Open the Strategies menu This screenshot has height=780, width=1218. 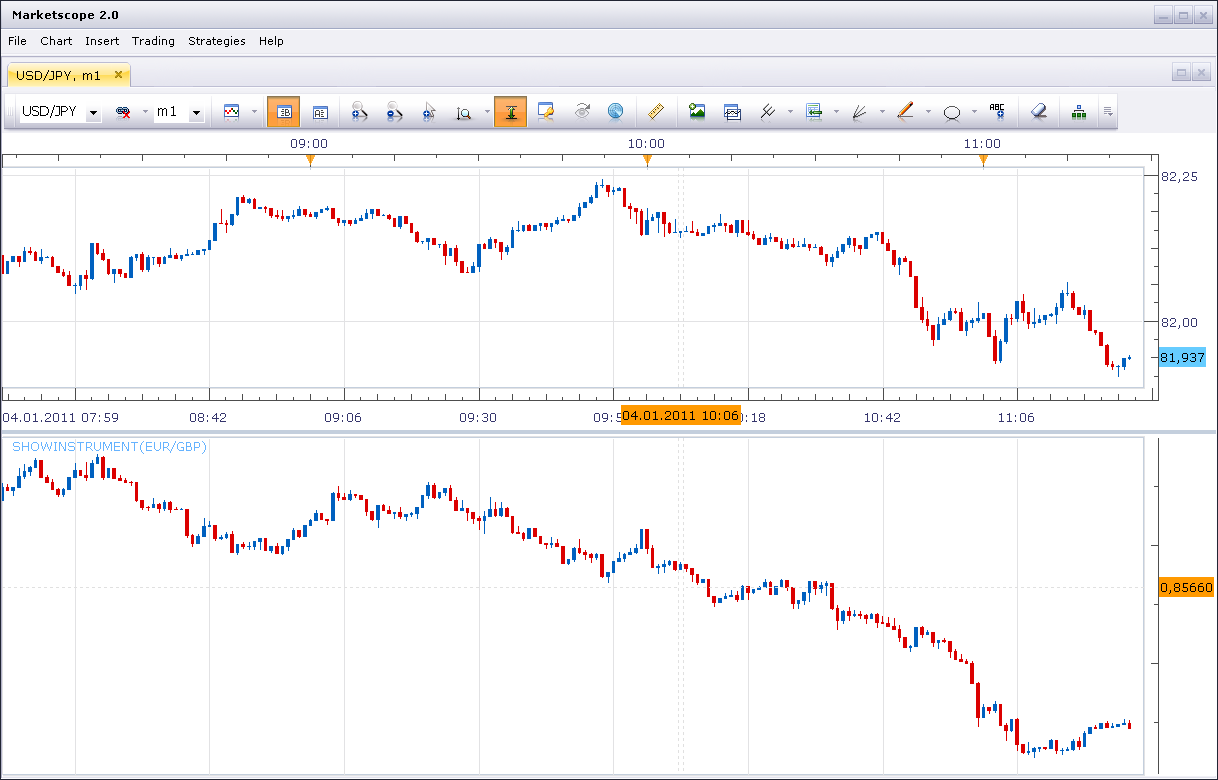click(x=217, y=41)
